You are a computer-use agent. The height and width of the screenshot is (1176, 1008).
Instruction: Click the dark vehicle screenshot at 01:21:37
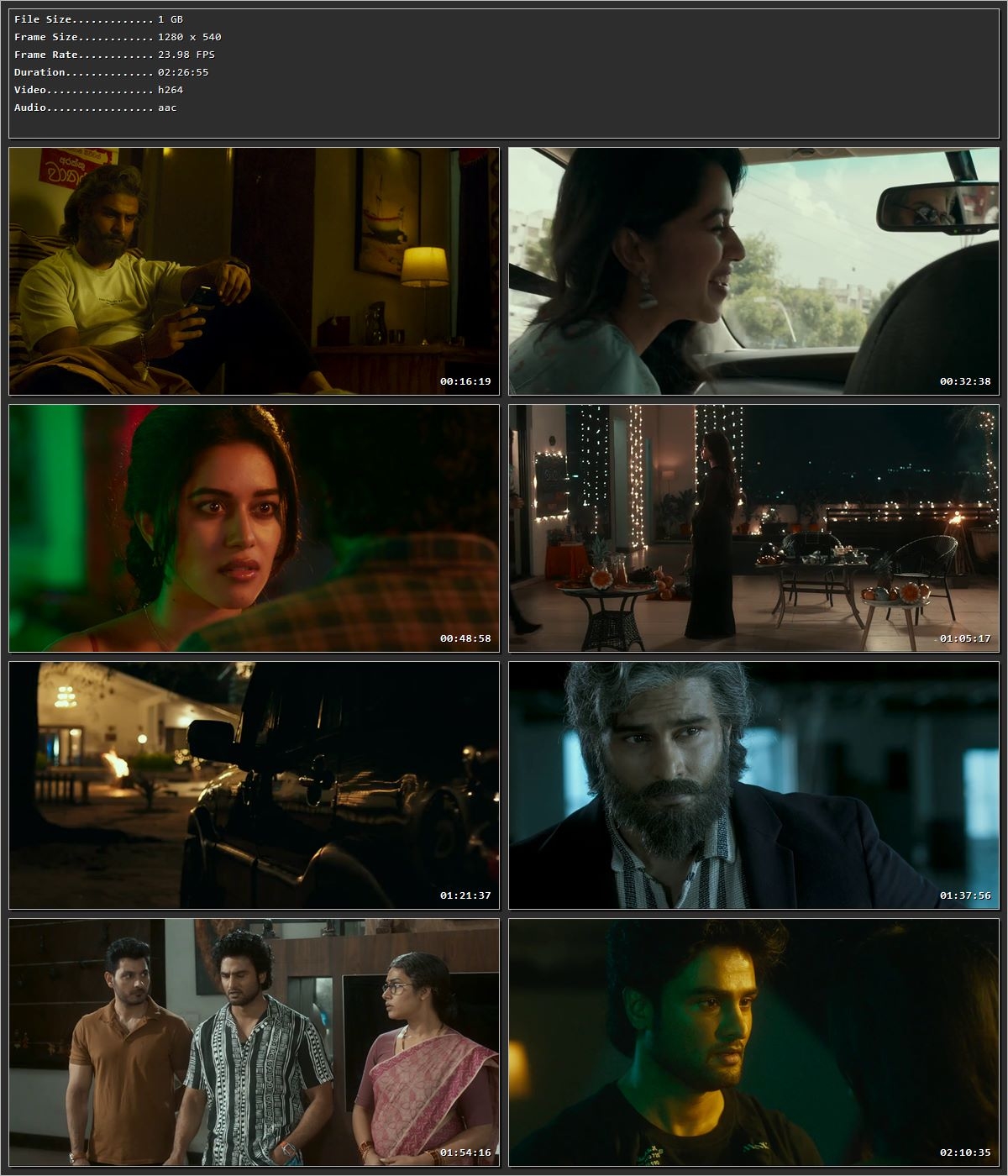coord(252,785)
